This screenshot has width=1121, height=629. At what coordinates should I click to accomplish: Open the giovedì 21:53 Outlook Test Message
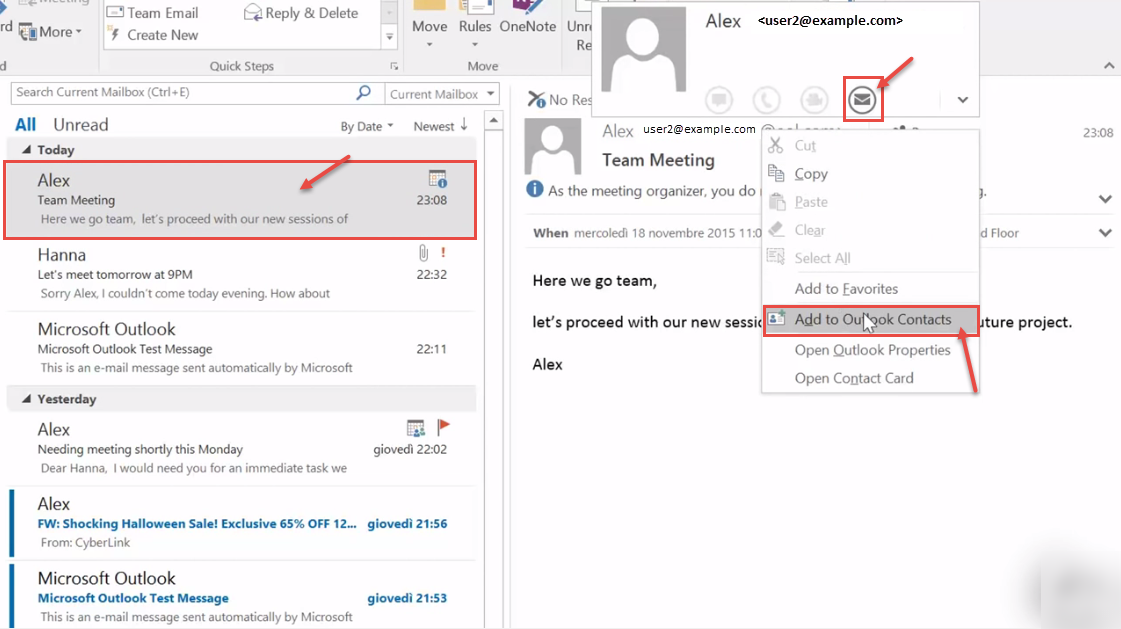coord(240,597)
